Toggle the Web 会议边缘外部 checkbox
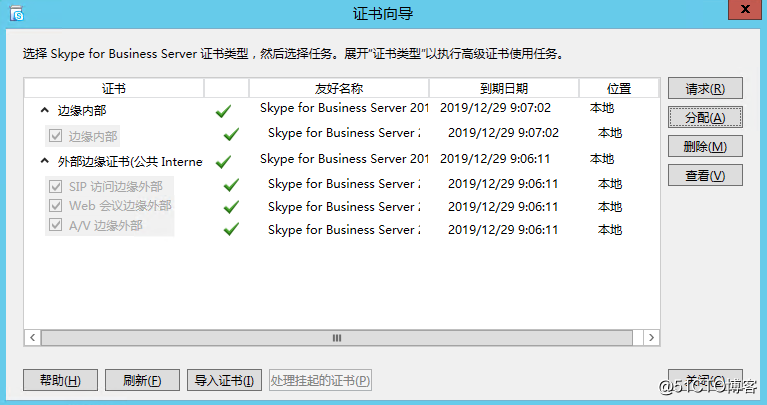 point(56,205)
